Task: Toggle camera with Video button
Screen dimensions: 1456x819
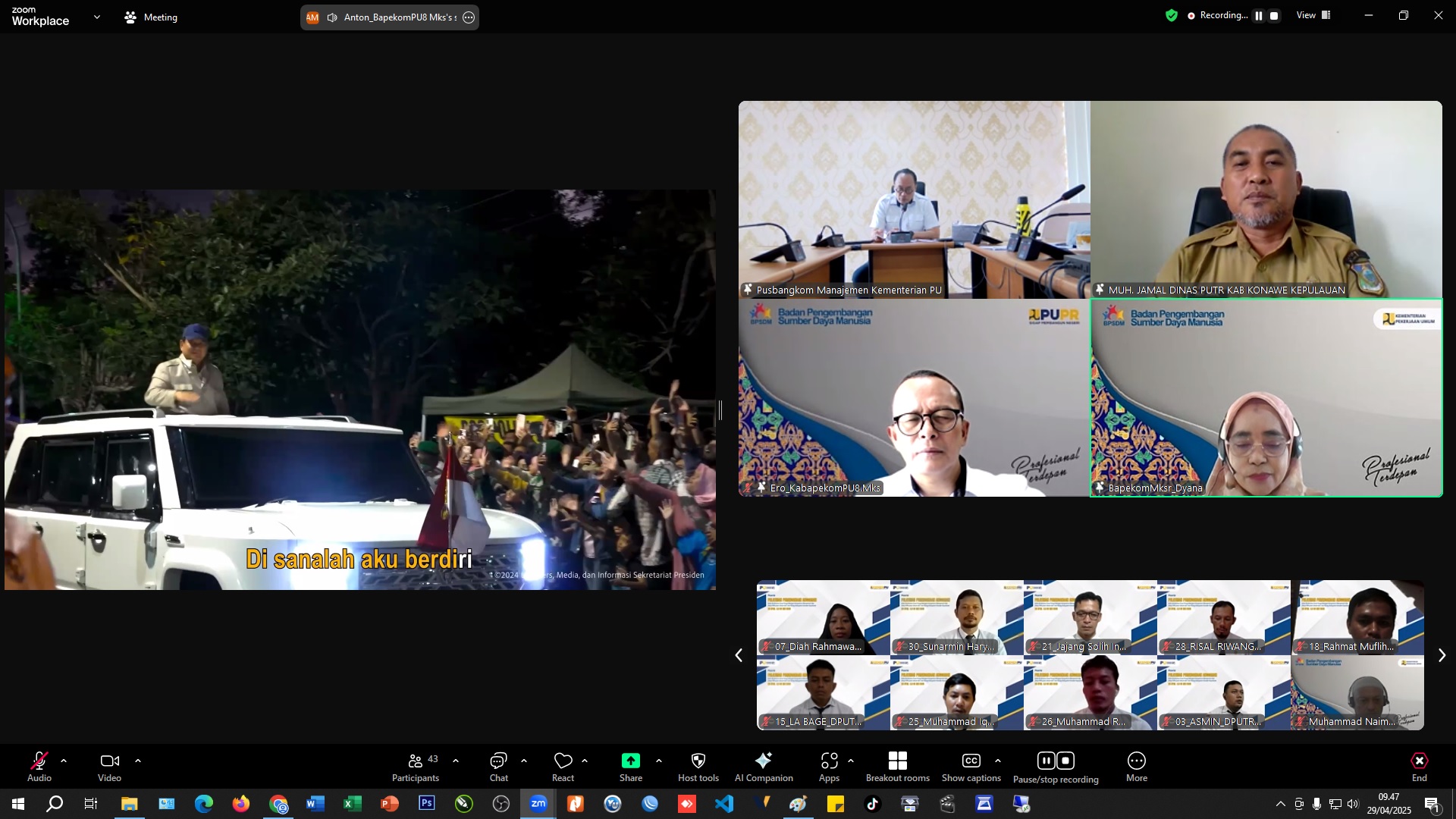Action: click(109, 766)
